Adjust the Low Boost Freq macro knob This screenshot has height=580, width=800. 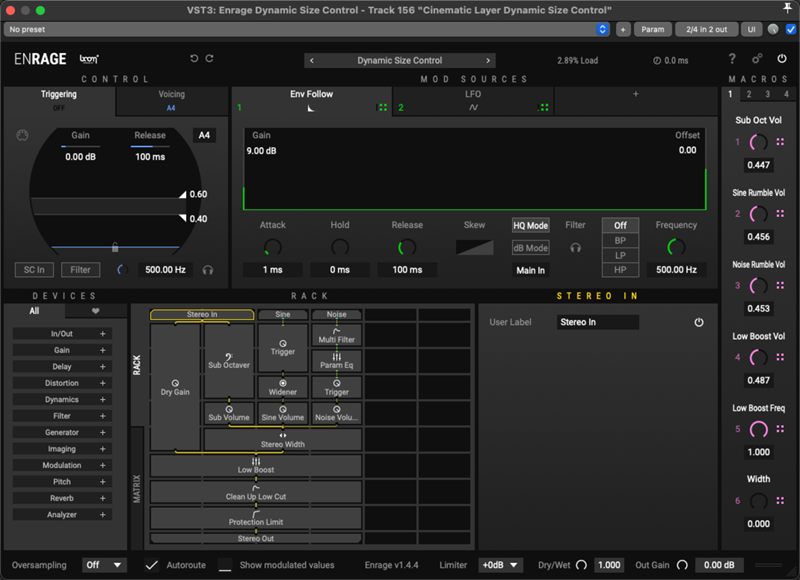point(759,429)
